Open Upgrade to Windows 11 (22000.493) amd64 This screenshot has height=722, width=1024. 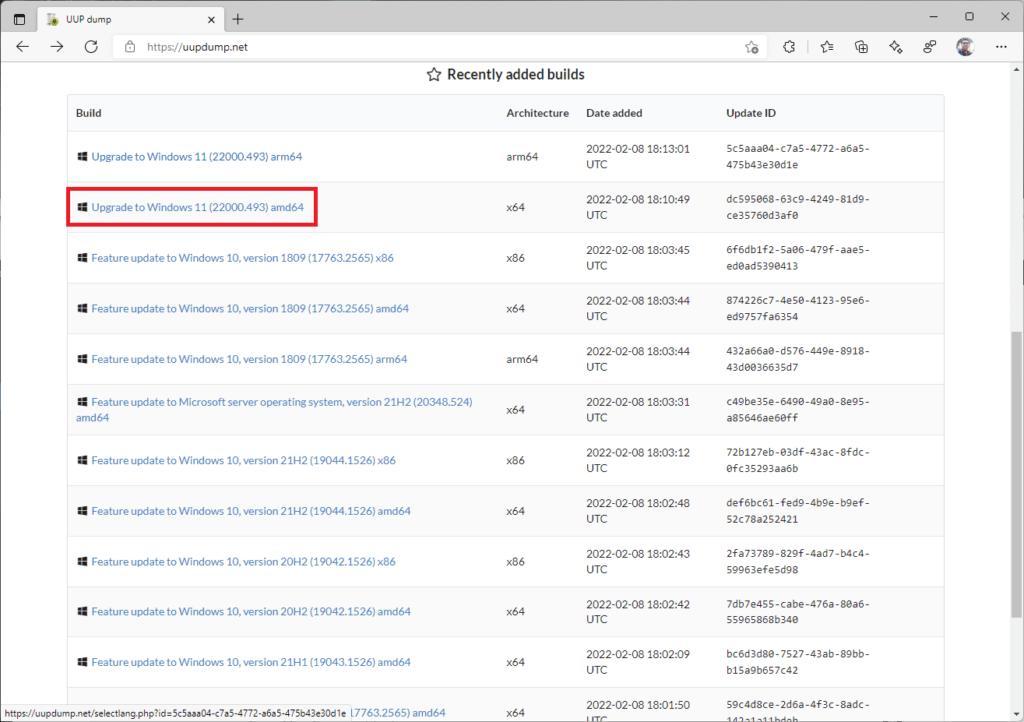pos(197,207)
